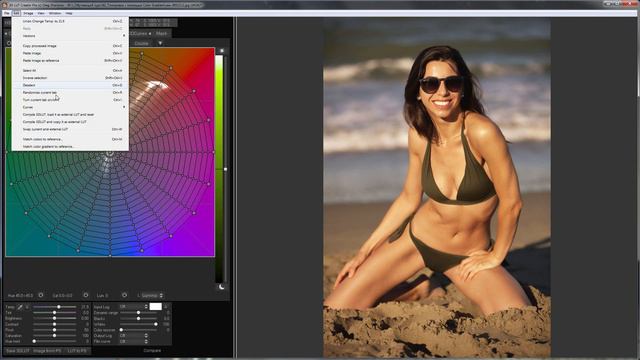Screen dimensions: 640x360
Task: Choose Compile 3DLUT and copy as external LUT
Action: (70, 122)
